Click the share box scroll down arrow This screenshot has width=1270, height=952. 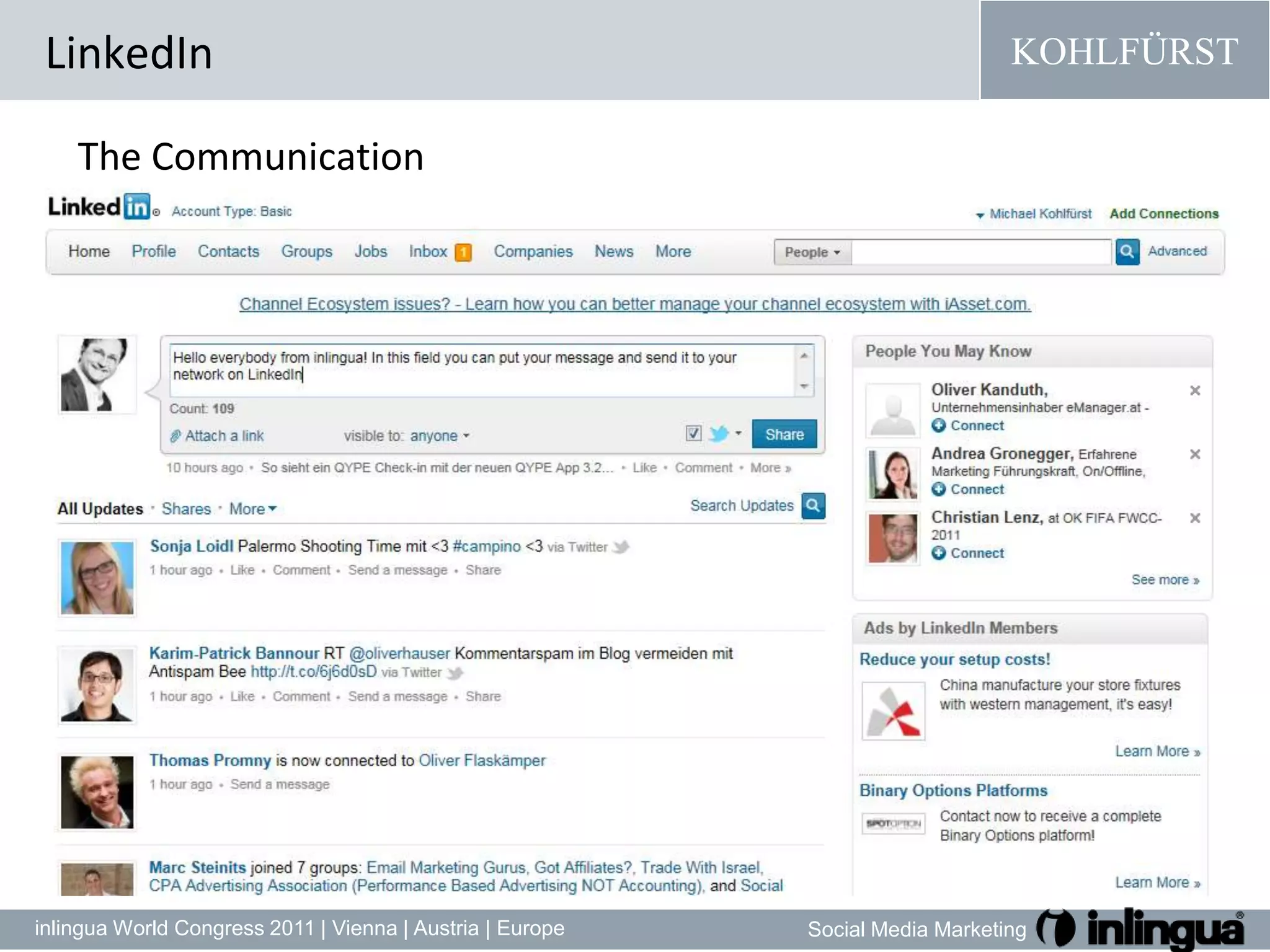pos(804,386)
